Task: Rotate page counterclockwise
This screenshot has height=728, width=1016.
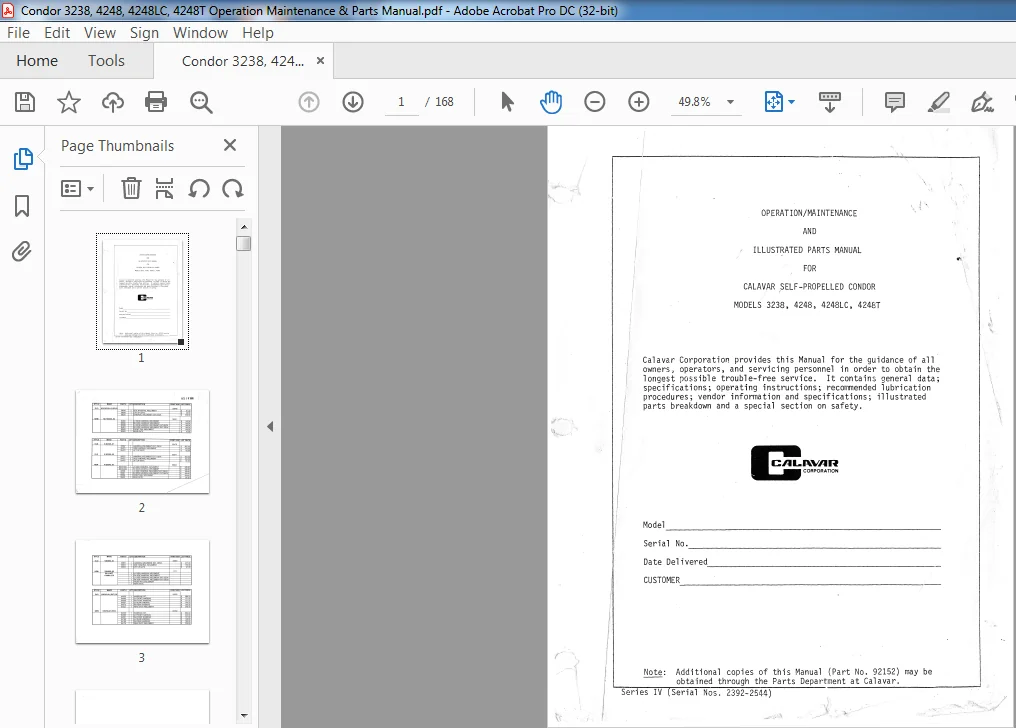Action: click(199, 188)
